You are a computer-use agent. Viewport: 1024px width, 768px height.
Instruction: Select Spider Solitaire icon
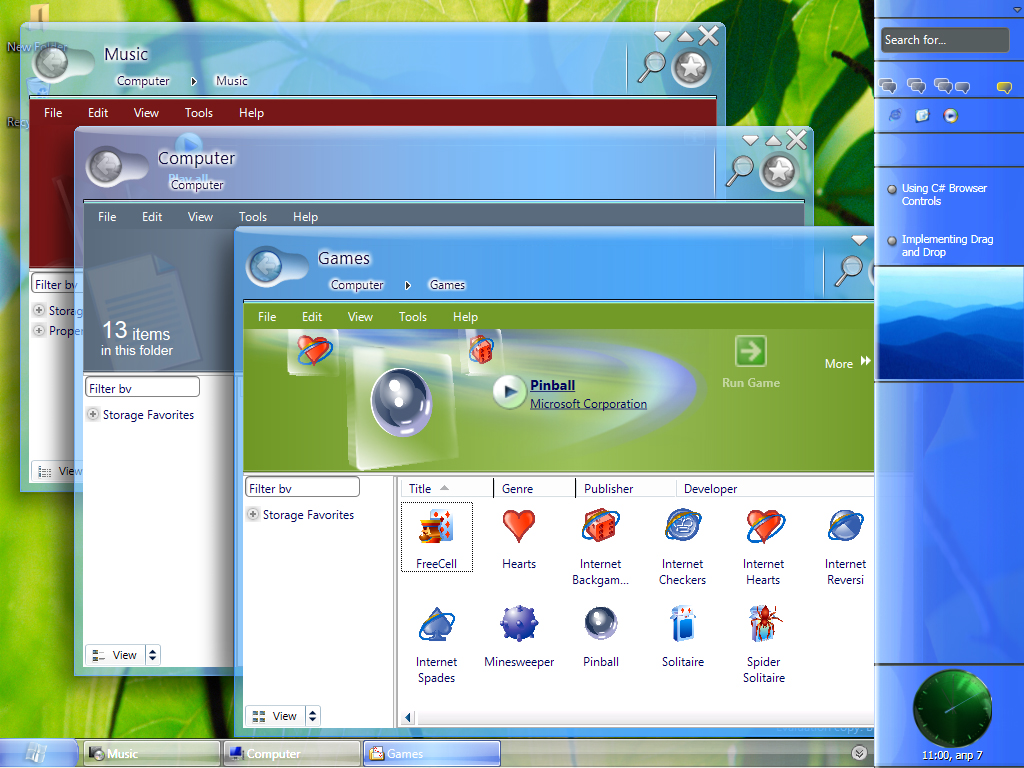[x=764, y=624]
